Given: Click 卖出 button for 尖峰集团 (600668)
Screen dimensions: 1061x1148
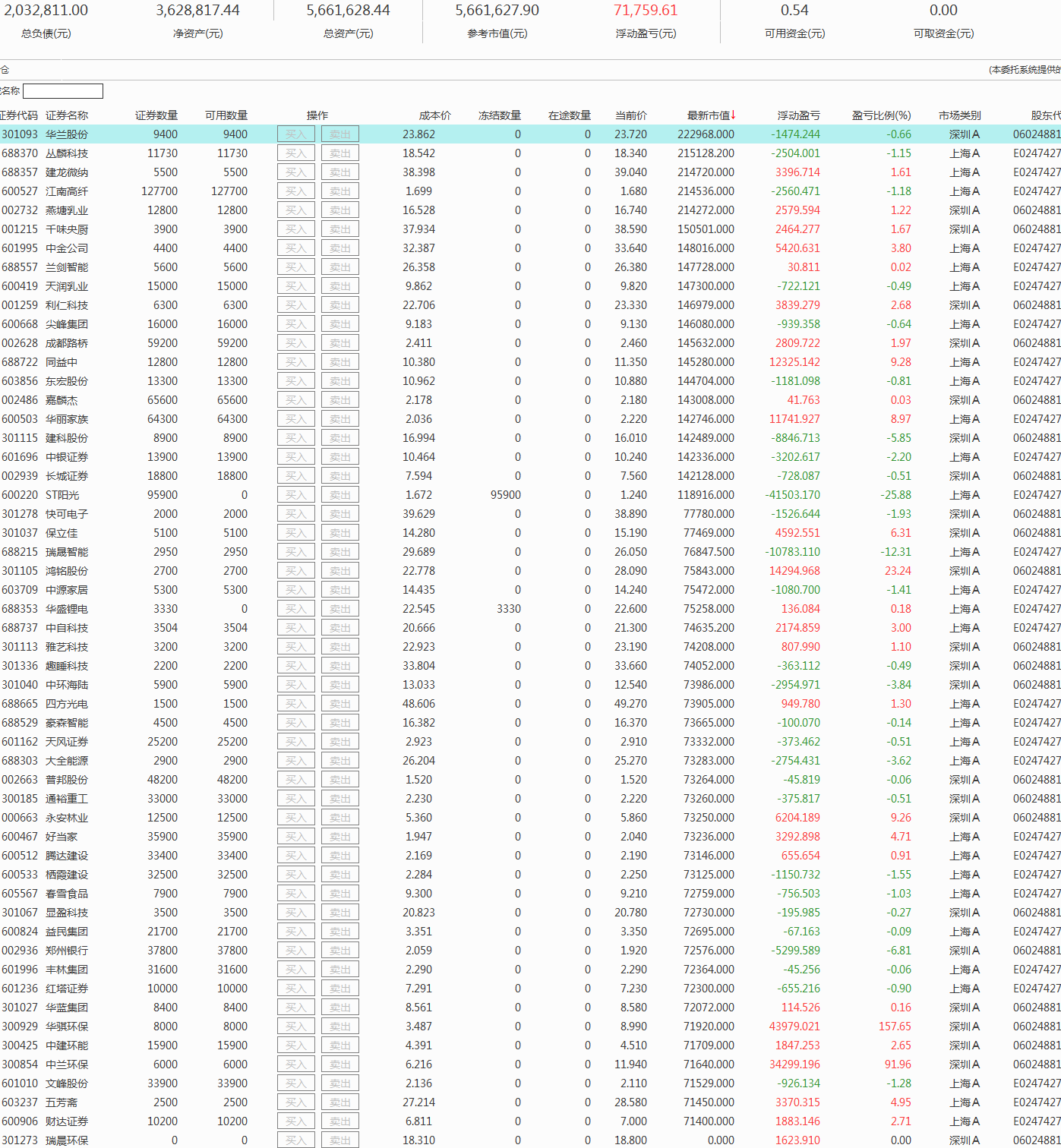Looking at the screenshot, I should (340, 324).
